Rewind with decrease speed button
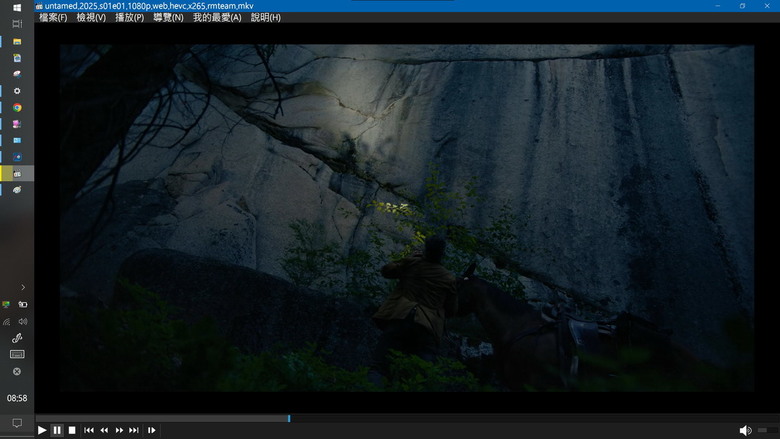Image resolution: width=780 pixels, height=439 pixels. point(104,430)
